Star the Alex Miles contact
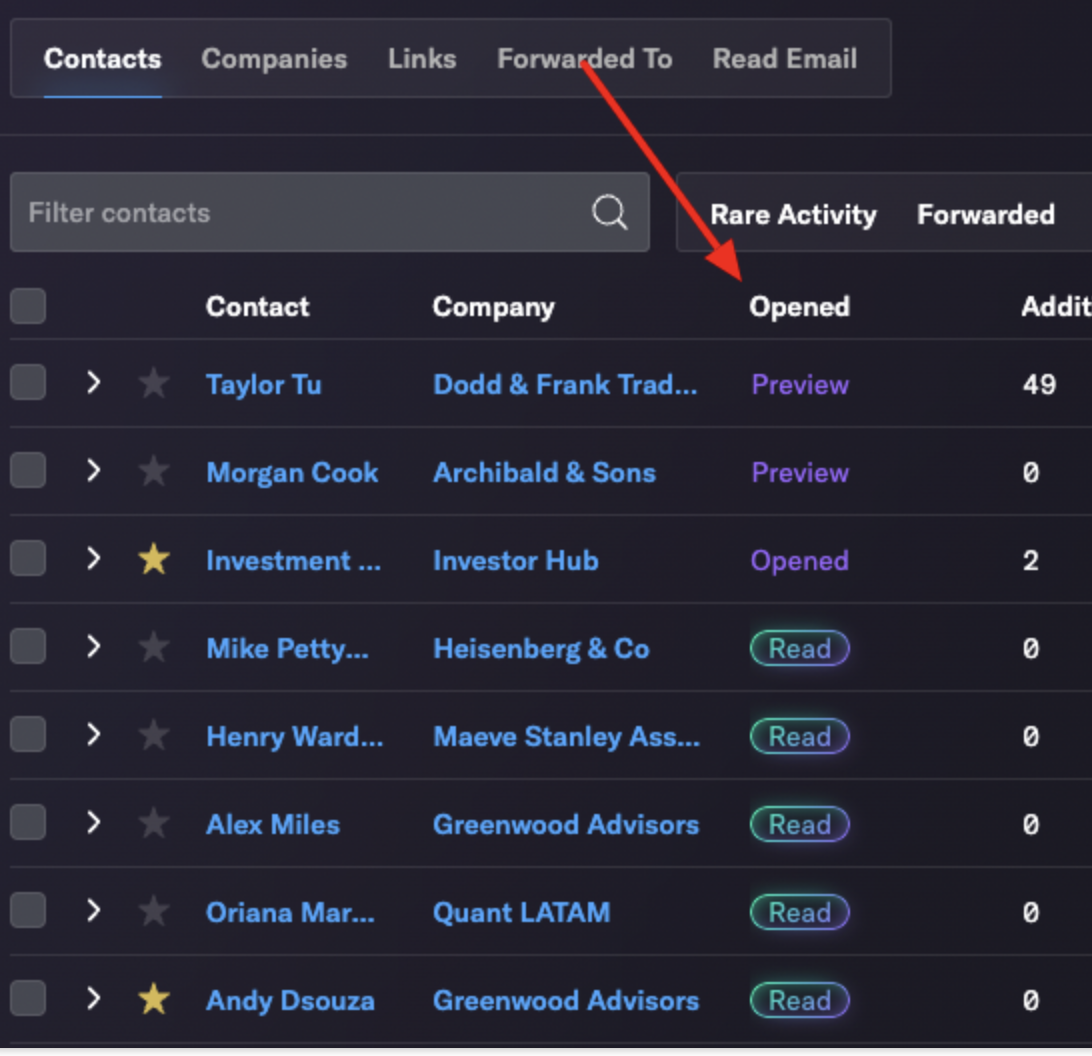The height and width of the screenshot is (1056, 1092). (x=154, y=823)
